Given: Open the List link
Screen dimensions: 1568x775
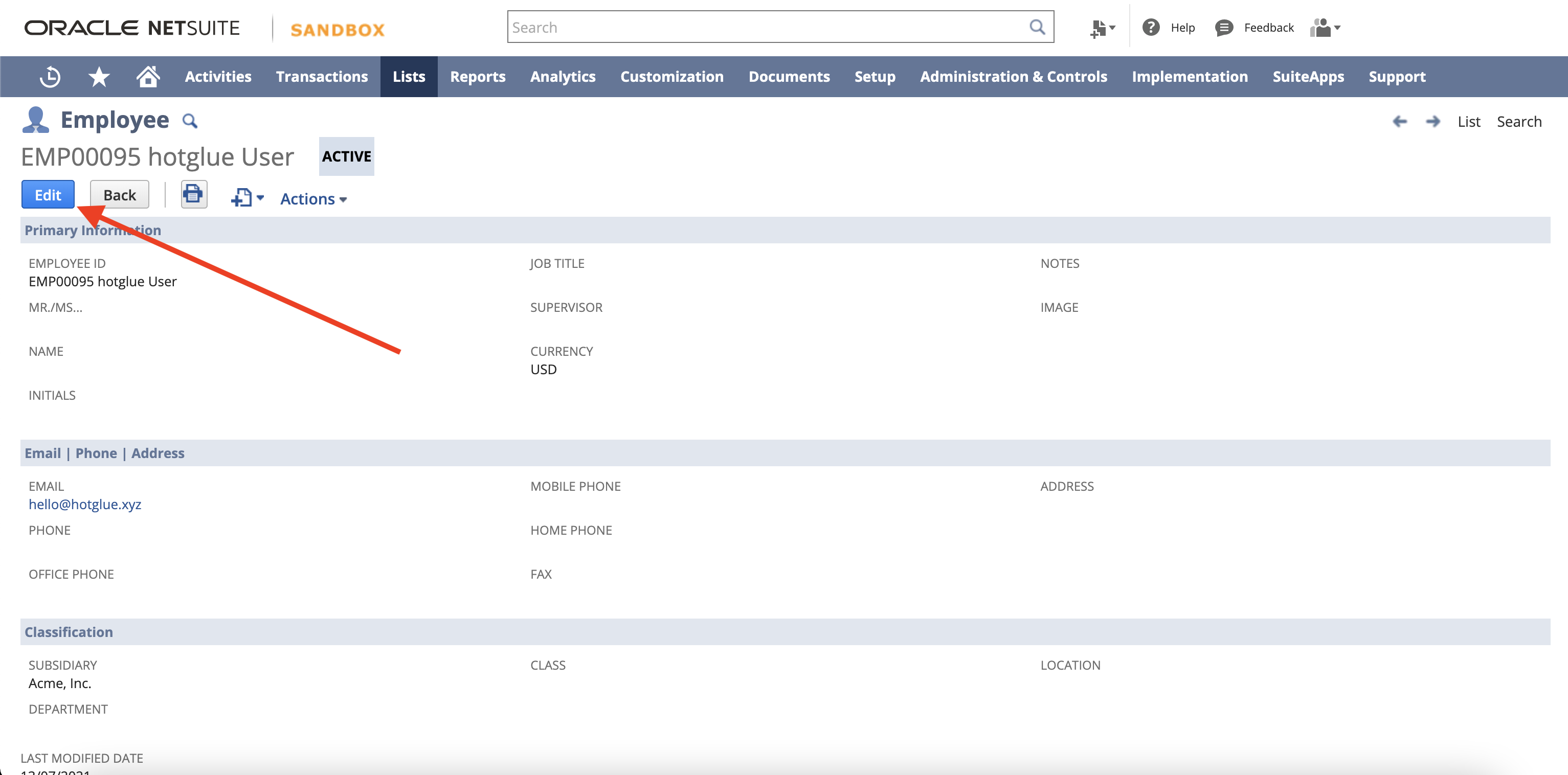Looking at the screenshot, I should (x=1469, y=122).
